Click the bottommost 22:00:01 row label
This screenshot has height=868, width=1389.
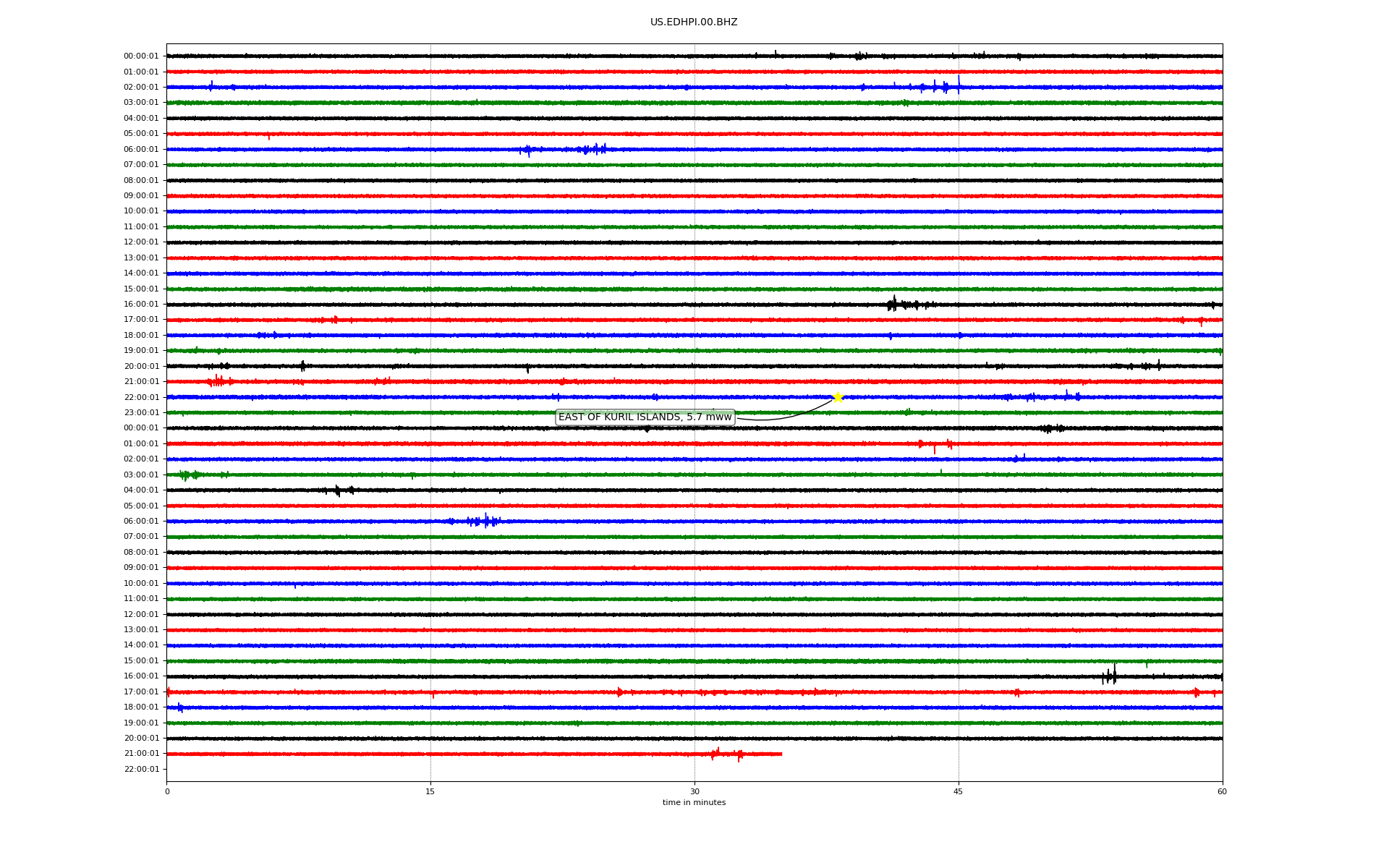(x=141, y=770)
